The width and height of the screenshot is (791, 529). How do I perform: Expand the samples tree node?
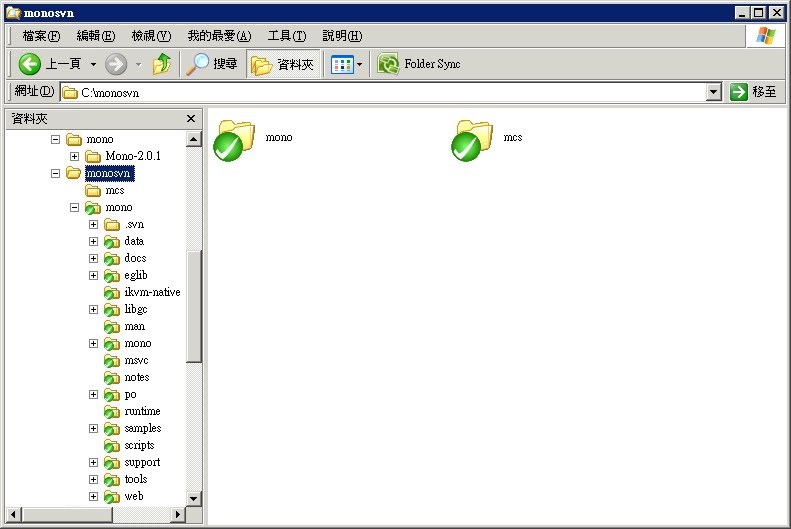coord(93,429)
